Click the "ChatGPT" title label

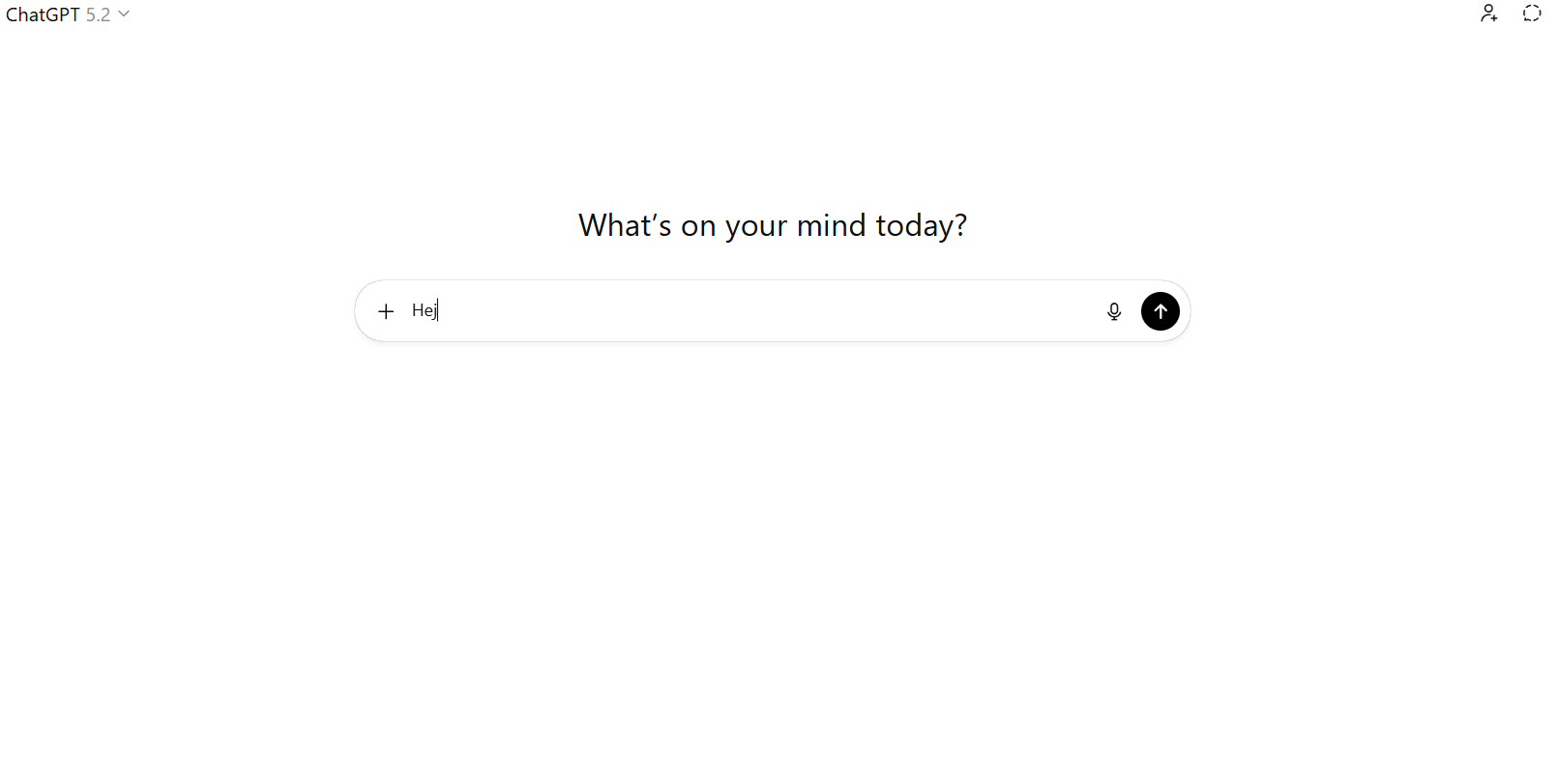43,15
